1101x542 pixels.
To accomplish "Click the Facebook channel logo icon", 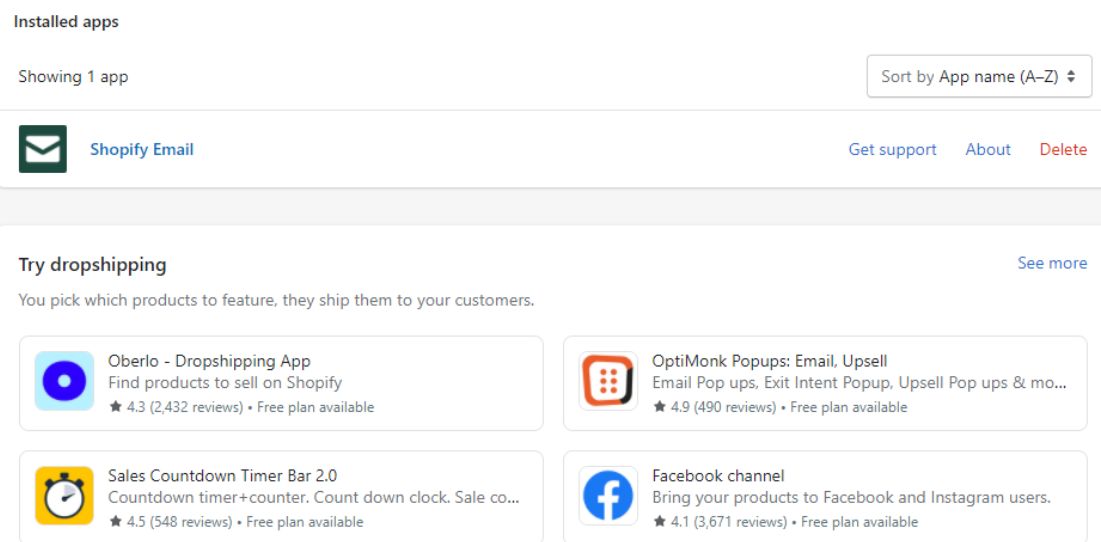I will click(608, 496).
